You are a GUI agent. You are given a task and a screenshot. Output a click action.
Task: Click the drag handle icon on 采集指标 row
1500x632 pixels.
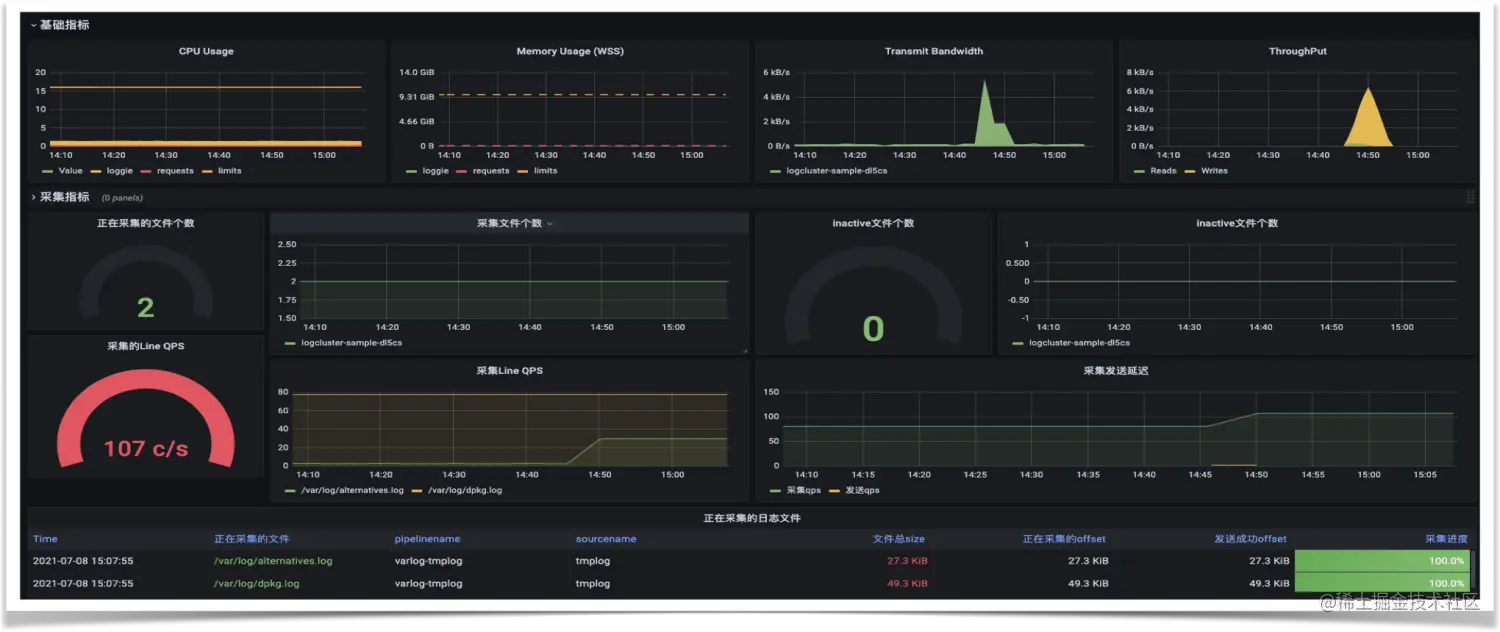pyautogui.click(x=1470, y=197)
